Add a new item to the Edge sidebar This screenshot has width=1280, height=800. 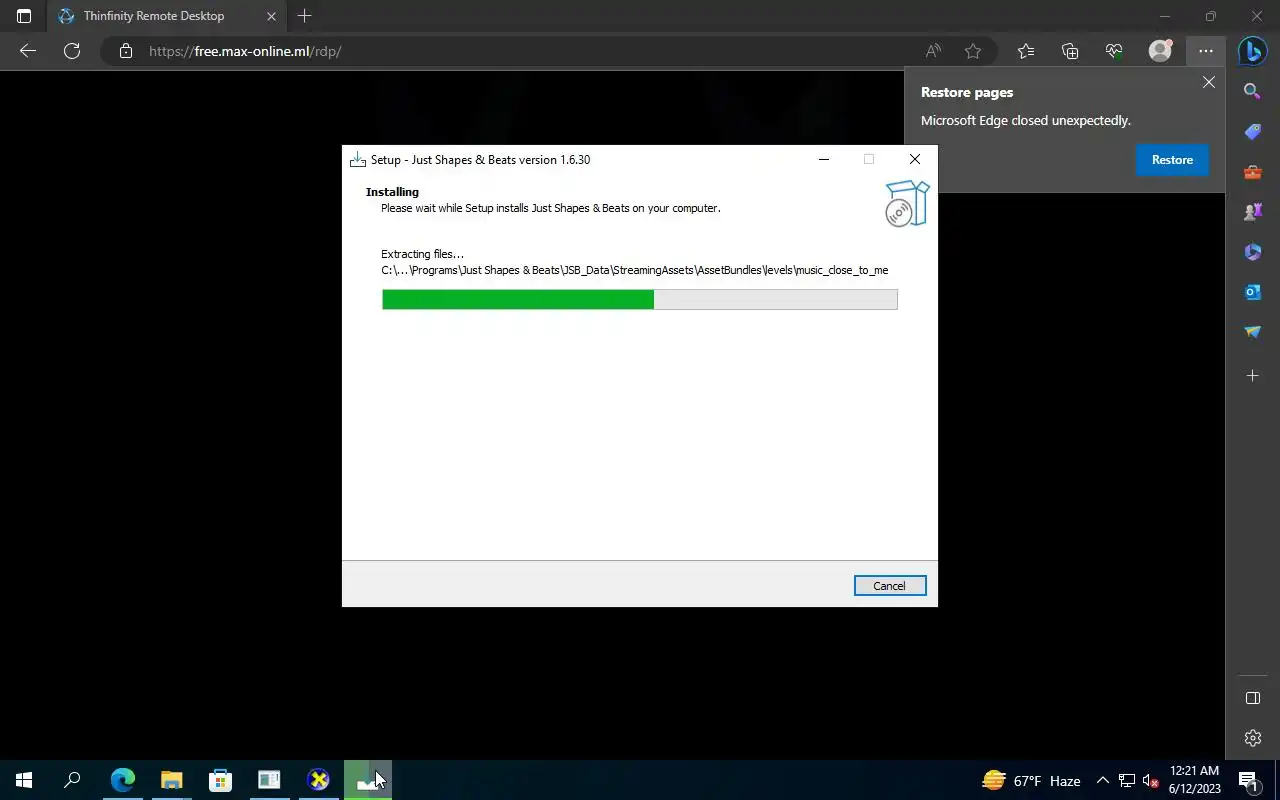point(1253,376)
